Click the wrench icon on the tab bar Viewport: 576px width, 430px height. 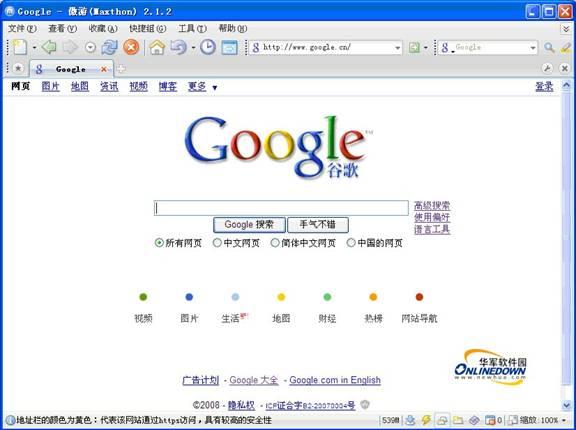pyautogui.click(x=547, y=68)
